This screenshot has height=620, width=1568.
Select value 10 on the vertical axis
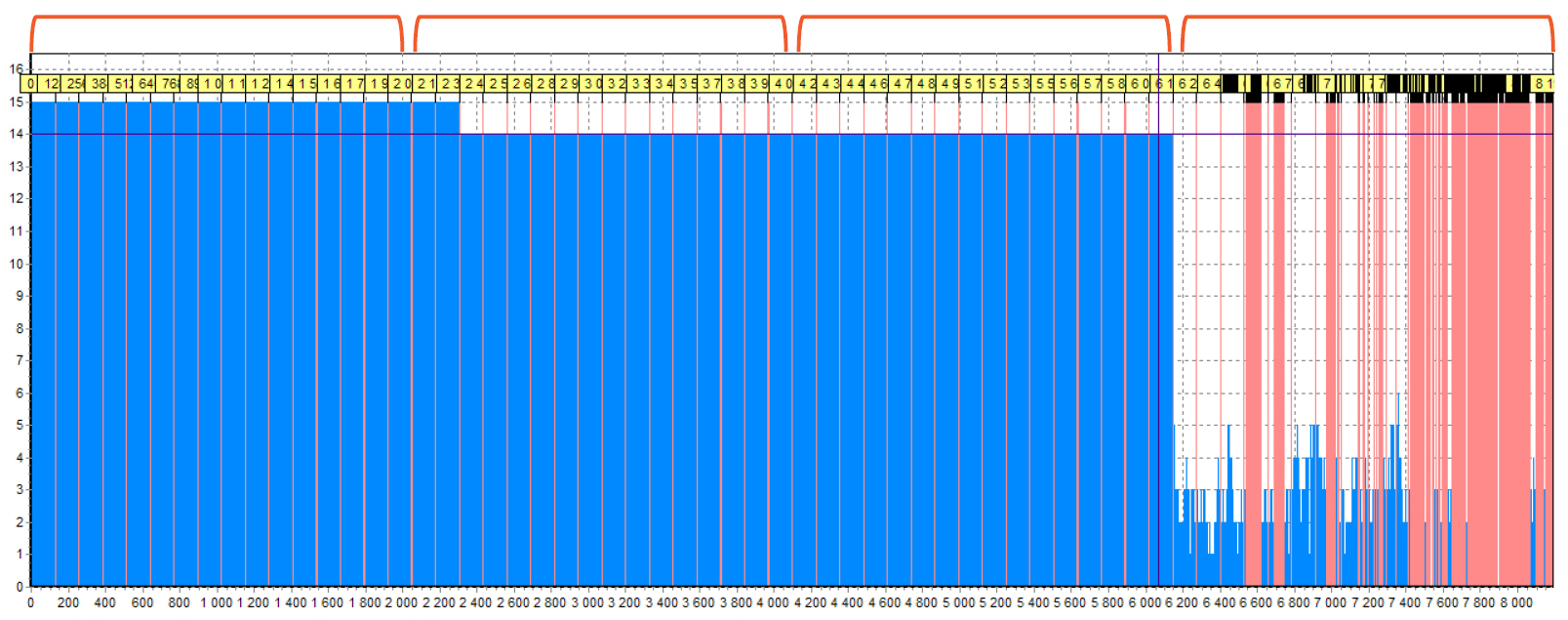(x=16, y=264)
